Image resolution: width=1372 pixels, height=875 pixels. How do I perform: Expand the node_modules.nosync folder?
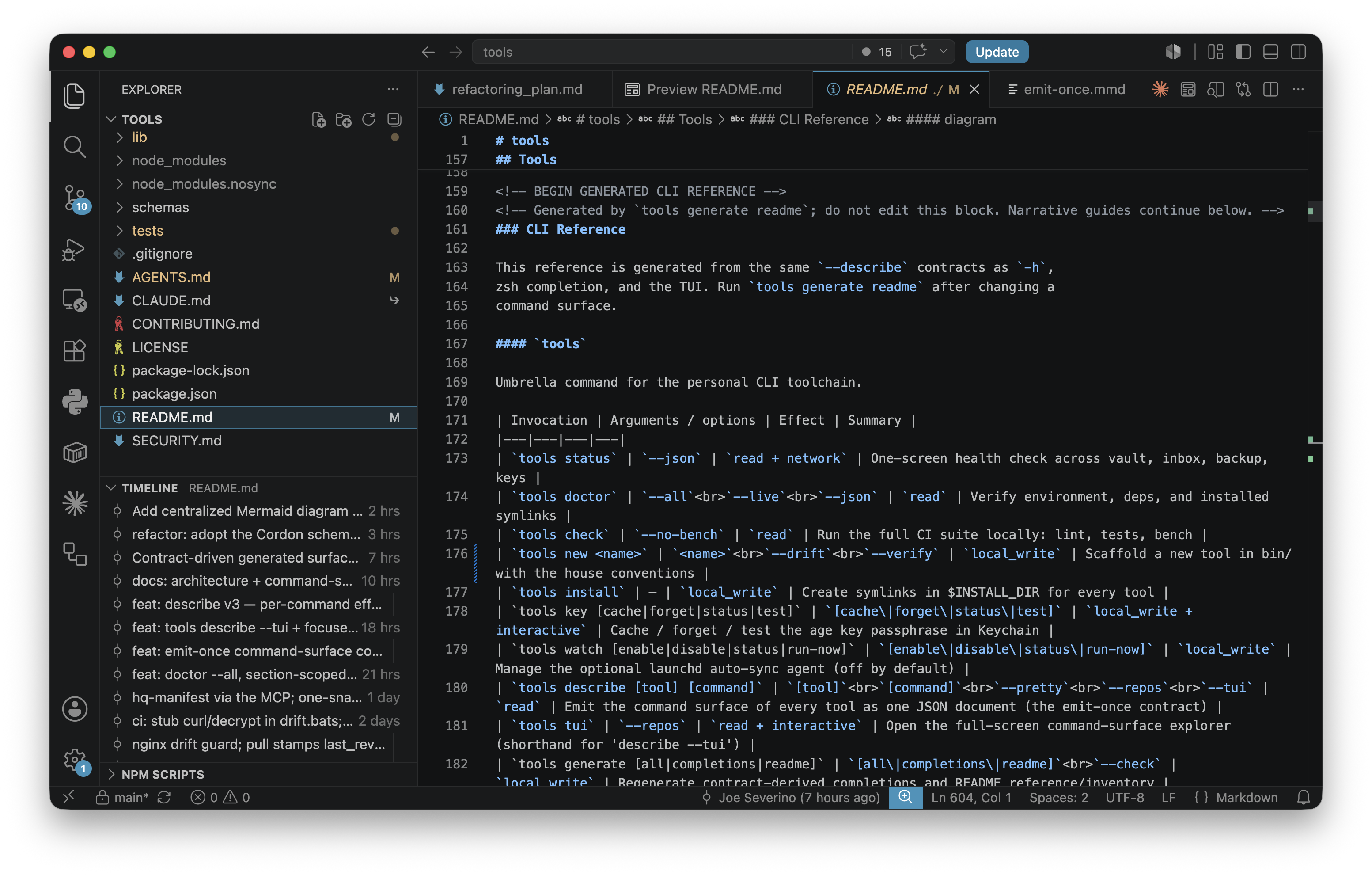coord(259,184)
